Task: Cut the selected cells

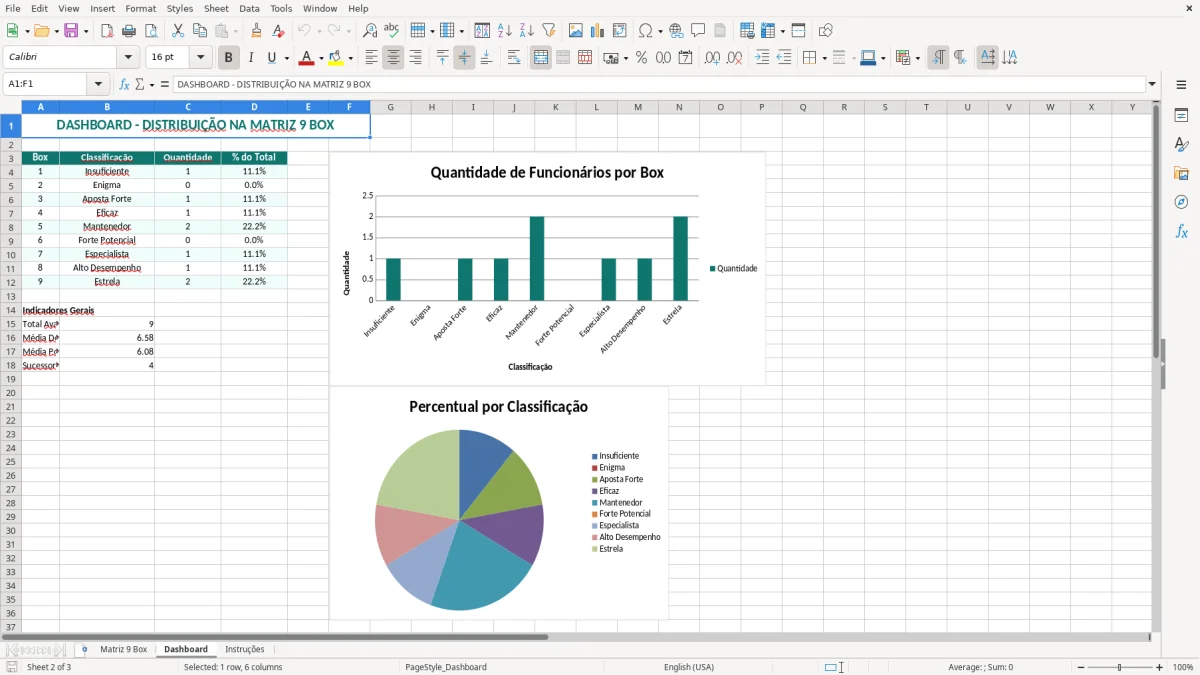Action: pos(178,31)
